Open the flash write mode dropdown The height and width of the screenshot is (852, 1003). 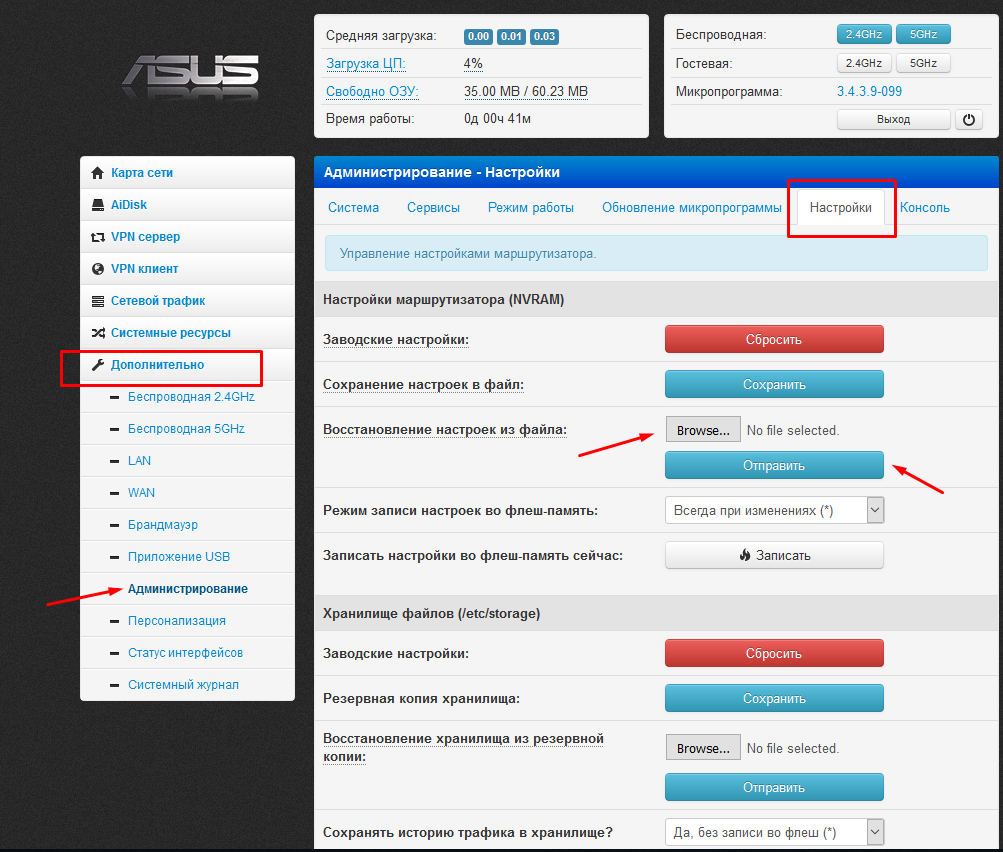774,510
